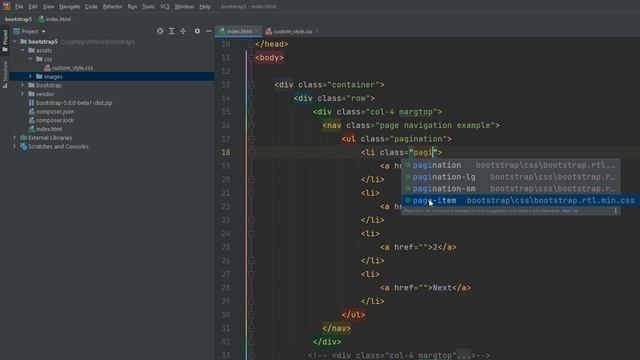This screenshot has height=360, width=640.
Task: Hide the Project panel with minus icon
Action: pyautogui.click(x=209, y=31)
